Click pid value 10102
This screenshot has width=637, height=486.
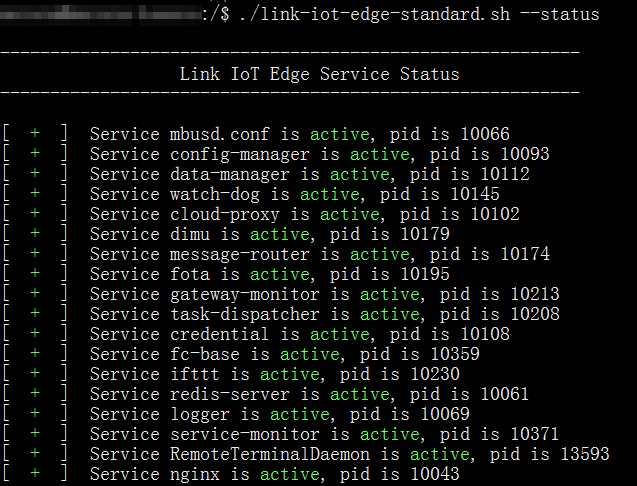pos(495,214)
